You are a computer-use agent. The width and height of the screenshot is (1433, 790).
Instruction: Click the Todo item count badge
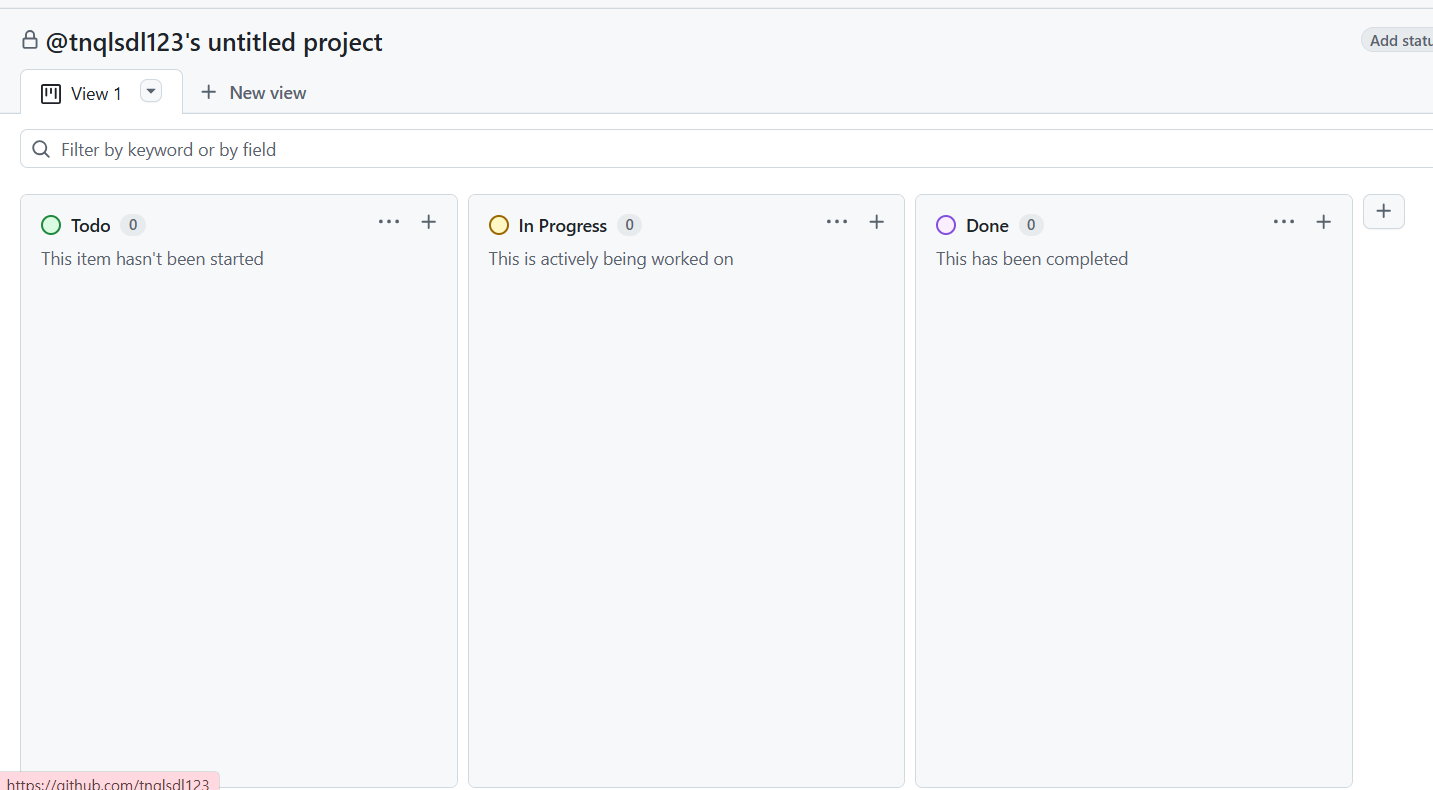(133, 225)
